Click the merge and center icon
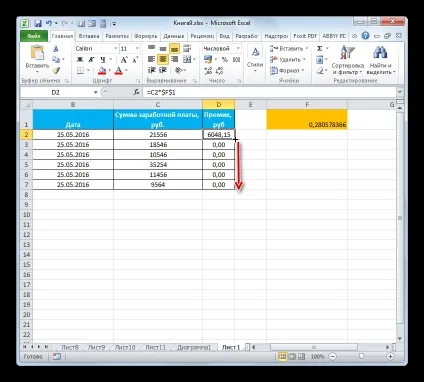Image resolution: width=424 pixels, height=382 pixels. tap(187, 60)
